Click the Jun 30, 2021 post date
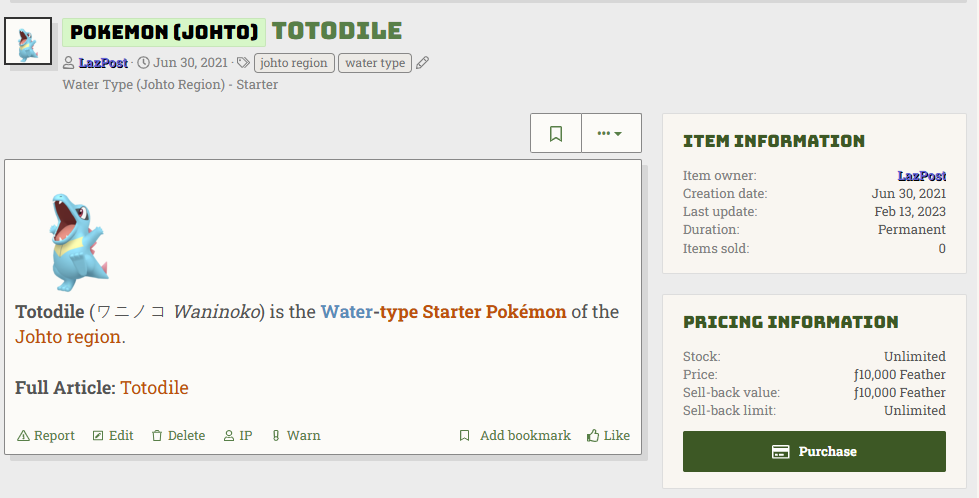 [190, 63]
